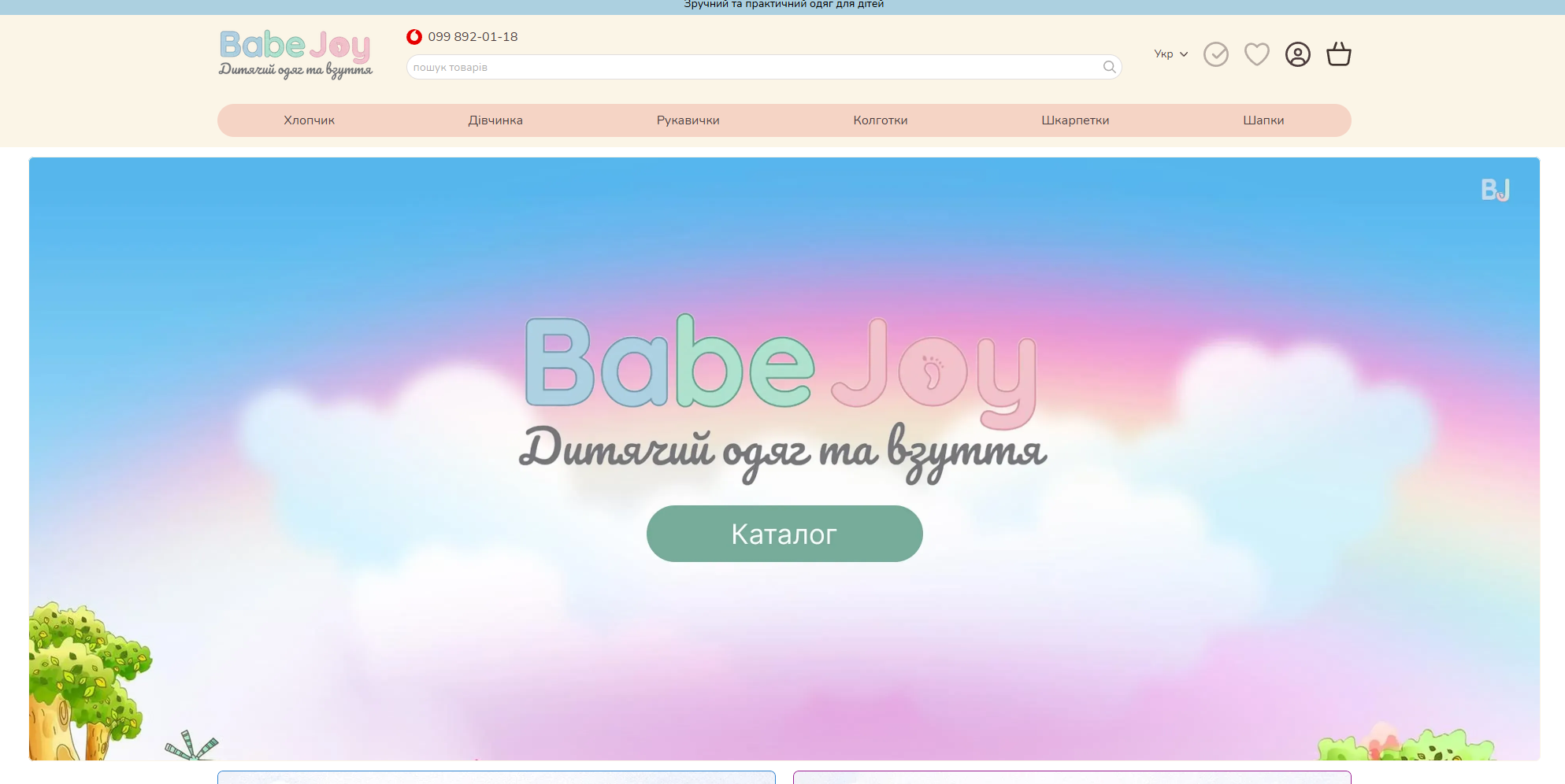Open the account profile icon
Viewport: 1565px width, 784px height.
1297,54
